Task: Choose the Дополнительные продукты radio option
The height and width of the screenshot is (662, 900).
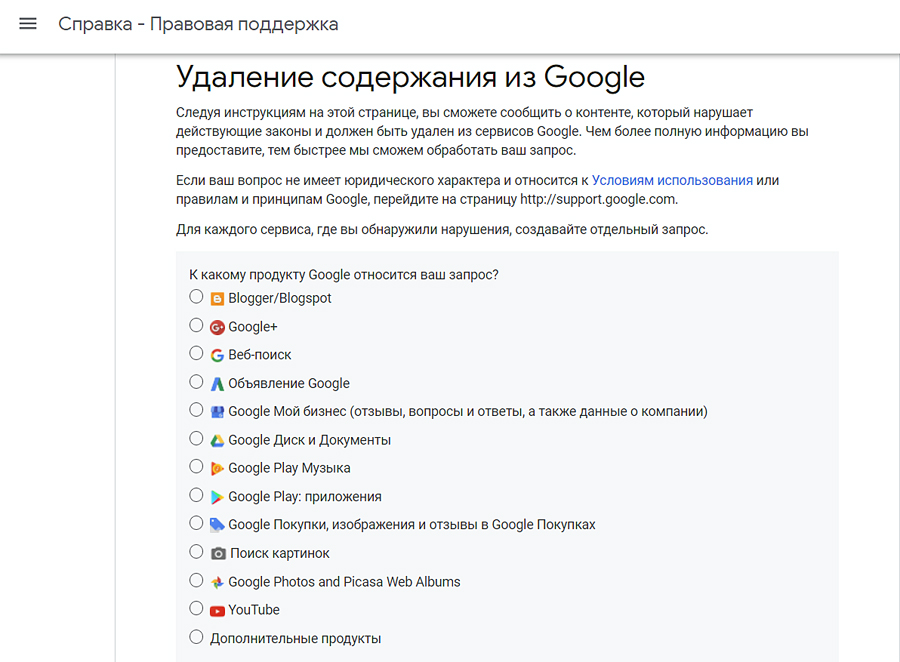Action: pos(196,637)
